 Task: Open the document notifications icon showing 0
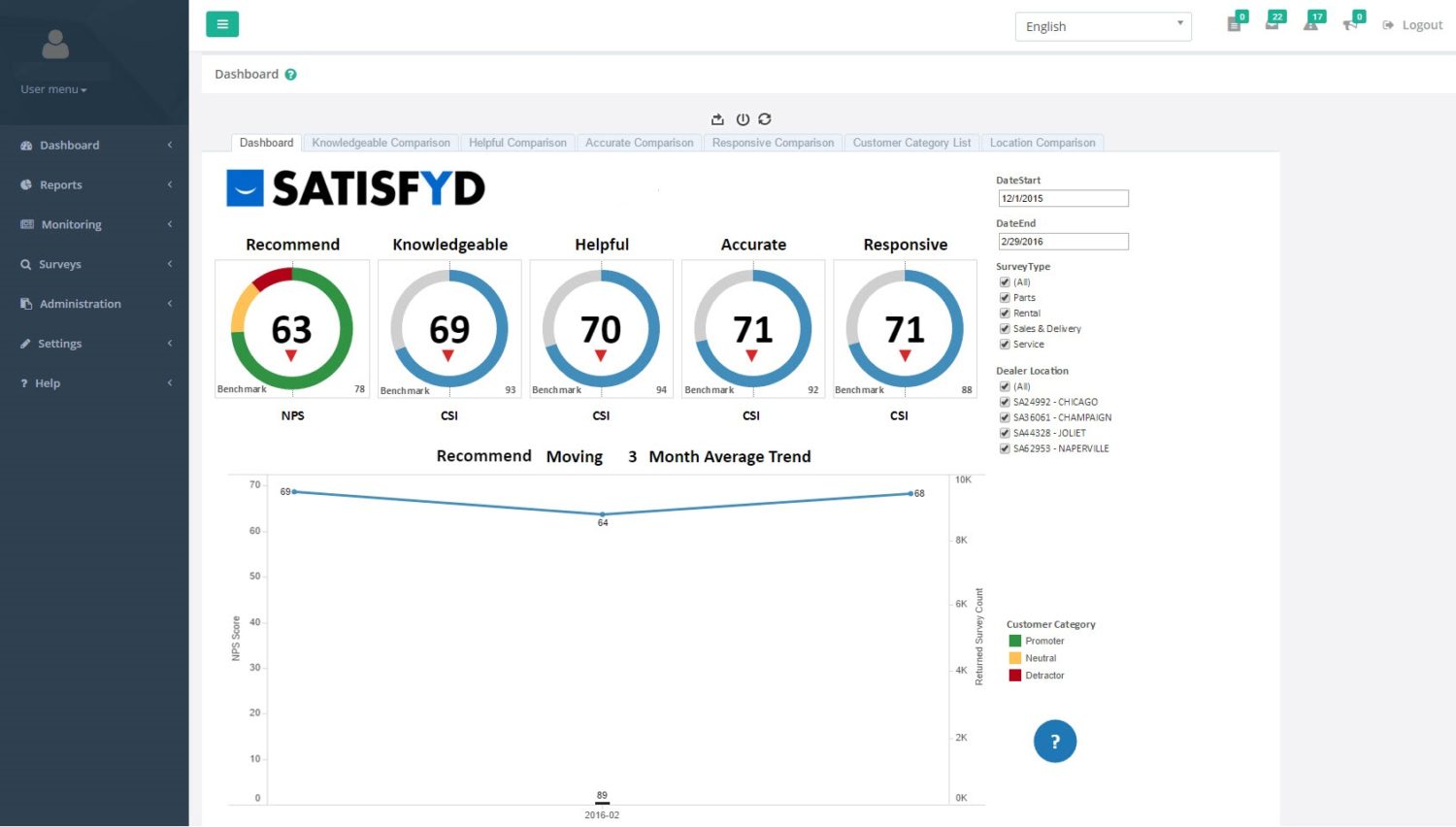tap(1235, 24)
